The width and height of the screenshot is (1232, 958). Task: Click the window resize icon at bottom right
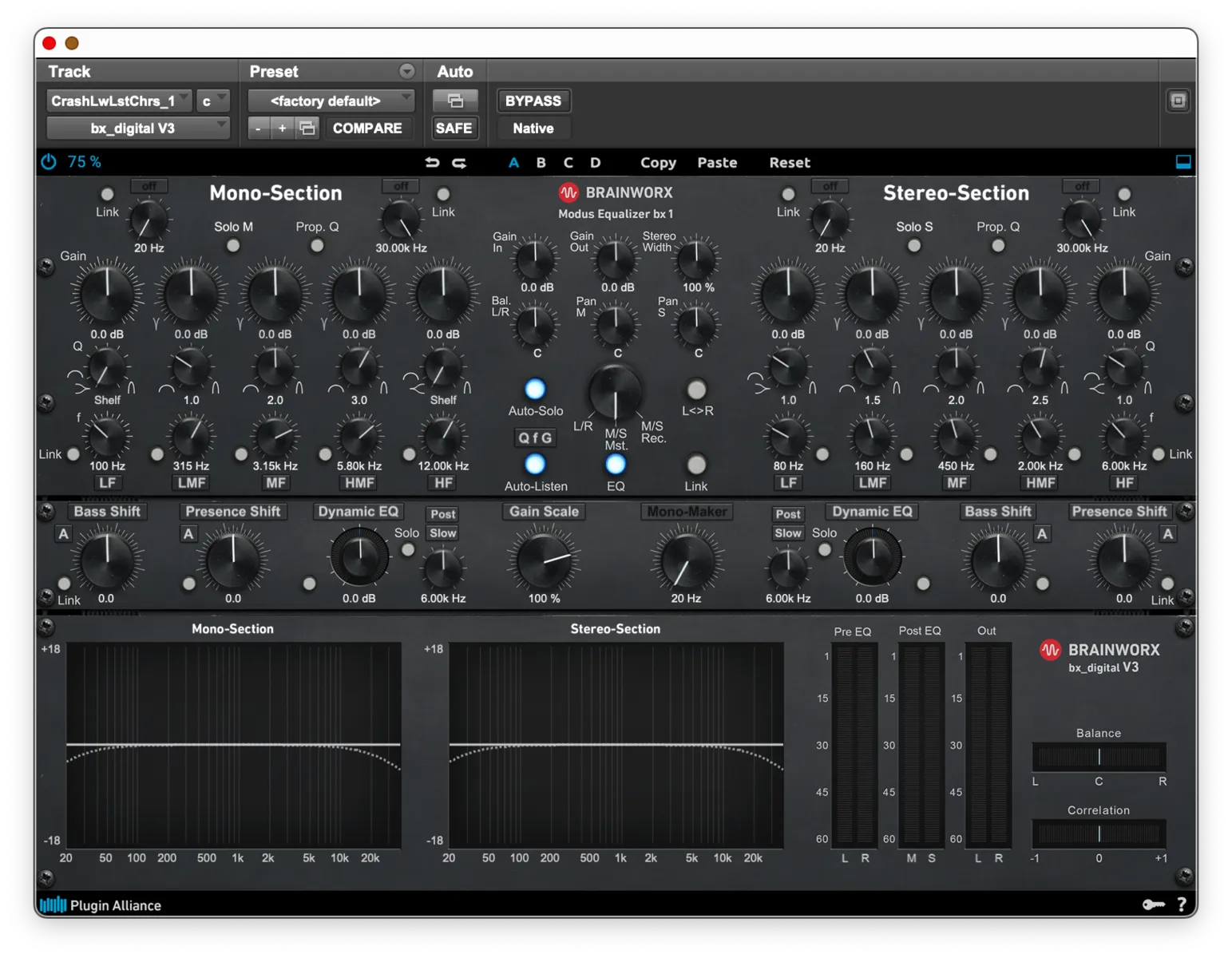pos(1182,161)
